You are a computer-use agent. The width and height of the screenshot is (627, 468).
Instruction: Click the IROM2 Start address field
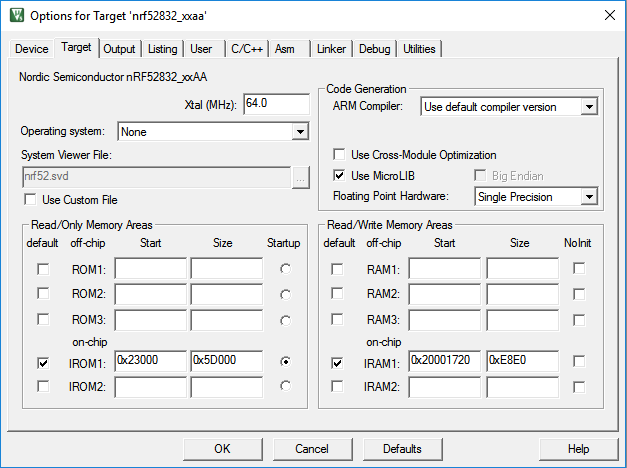pos(150,387)
